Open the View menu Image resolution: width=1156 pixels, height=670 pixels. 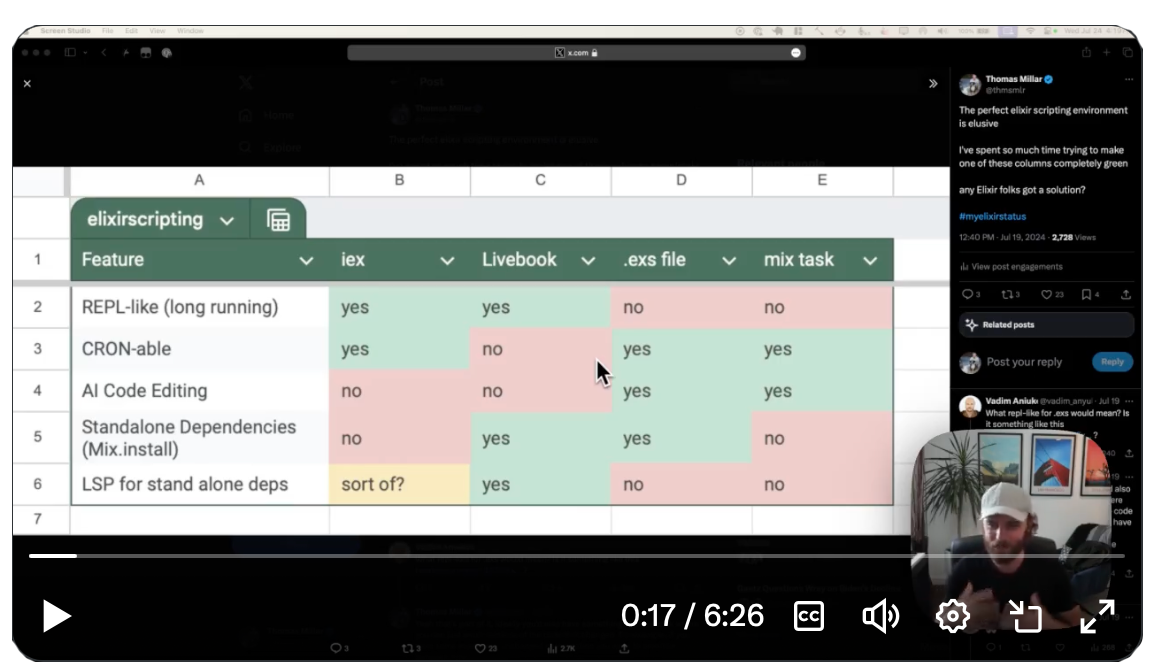click(x=157, y=31)
